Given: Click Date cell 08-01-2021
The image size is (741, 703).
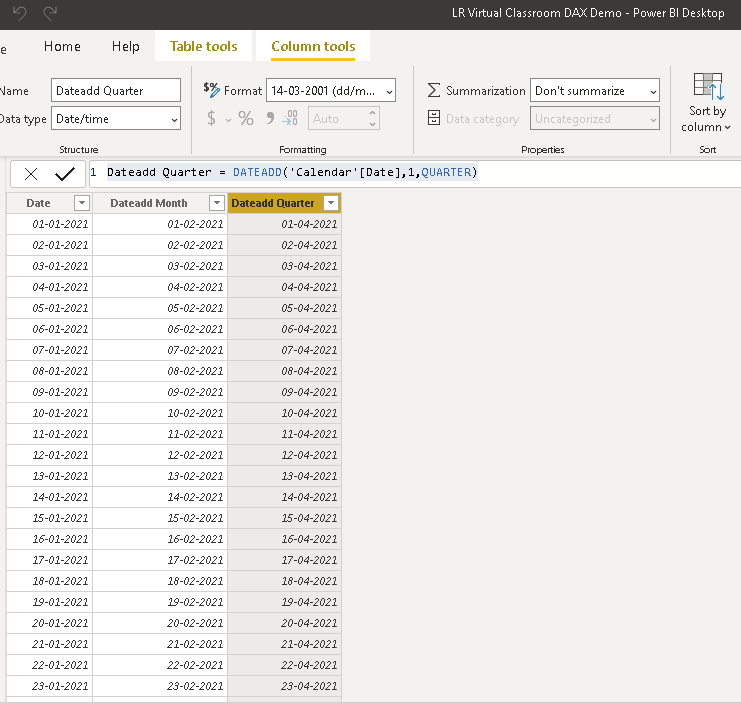Looking at the screenshot, I should (x=50, y=371).
